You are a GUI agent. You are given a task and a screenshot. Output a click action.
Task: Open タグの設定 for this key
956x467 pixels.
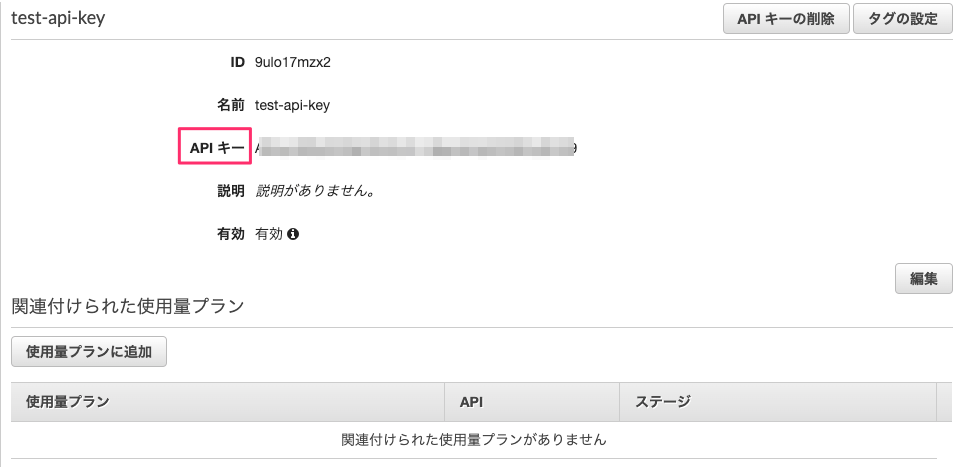pos(902,19)
